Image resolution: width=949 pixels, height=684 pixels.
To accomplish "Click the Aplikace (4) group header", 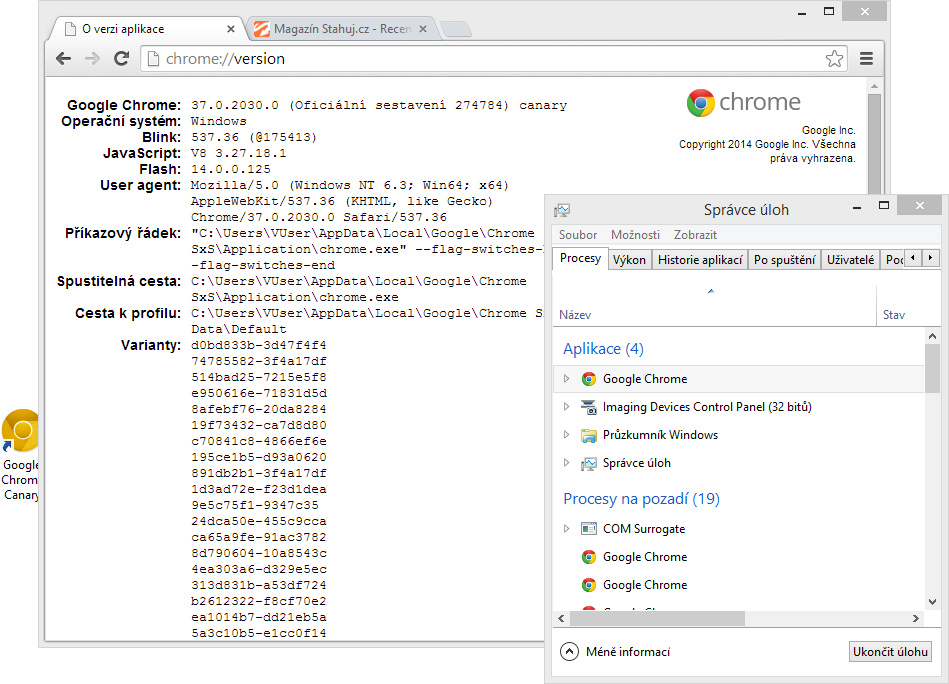I will coord(603,349).
